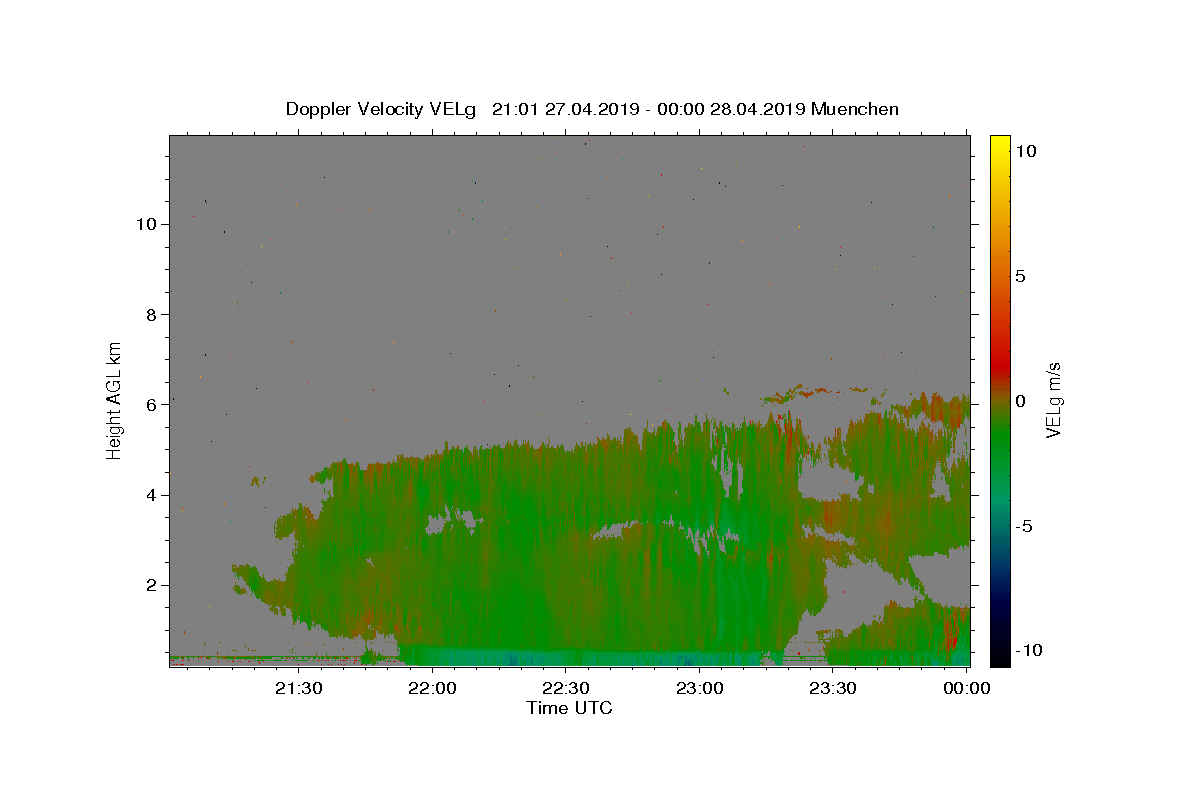Viewport: 1200px width, 800px height.
Task: Click the yellow top of the colorbar
Action: pyautogui.click(x=1000, y=145)
